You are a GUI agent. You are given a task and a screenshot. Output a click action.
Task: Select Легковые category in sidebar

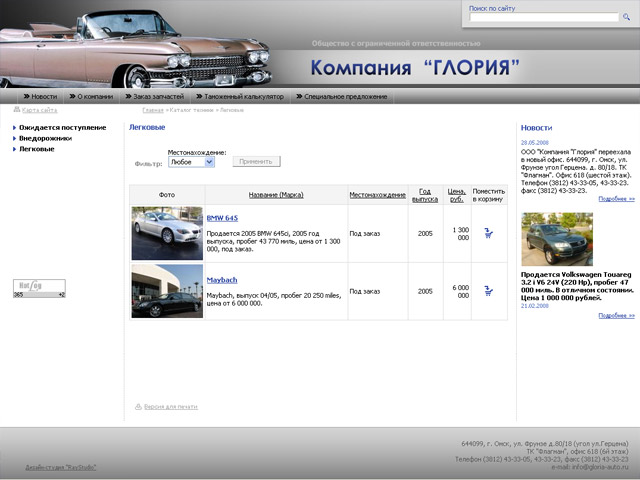pyautogui.click(x=37, y=149)
